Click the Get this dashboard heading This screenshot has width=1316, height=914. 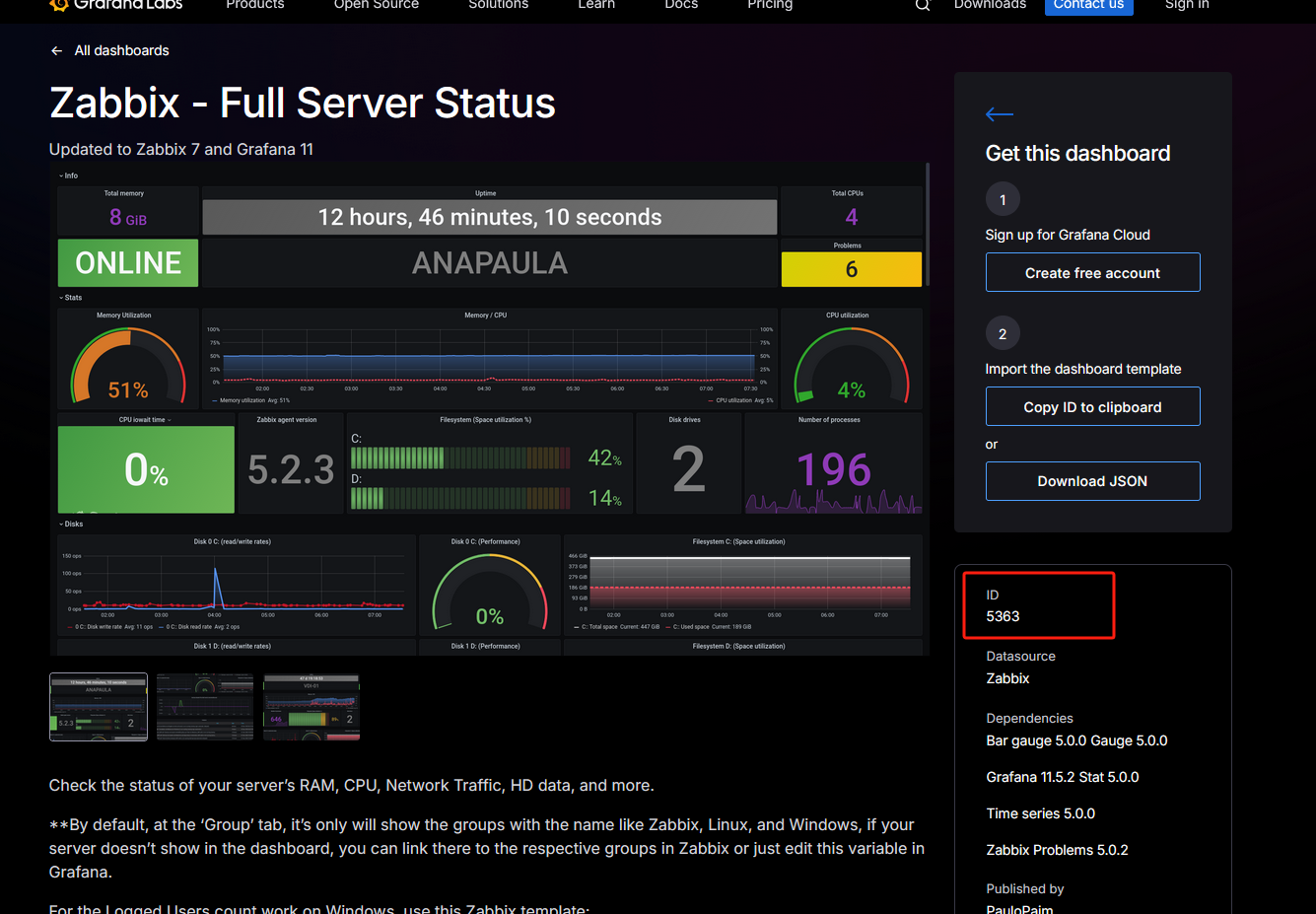pos(1078,154)
